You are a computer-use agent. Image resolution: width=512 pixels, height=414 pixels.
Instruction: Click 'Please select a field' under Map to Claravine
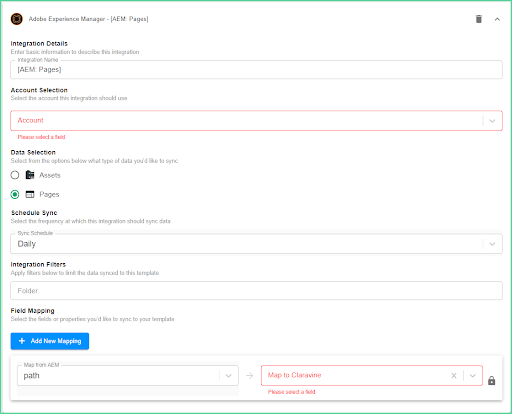tap(291, 392)
